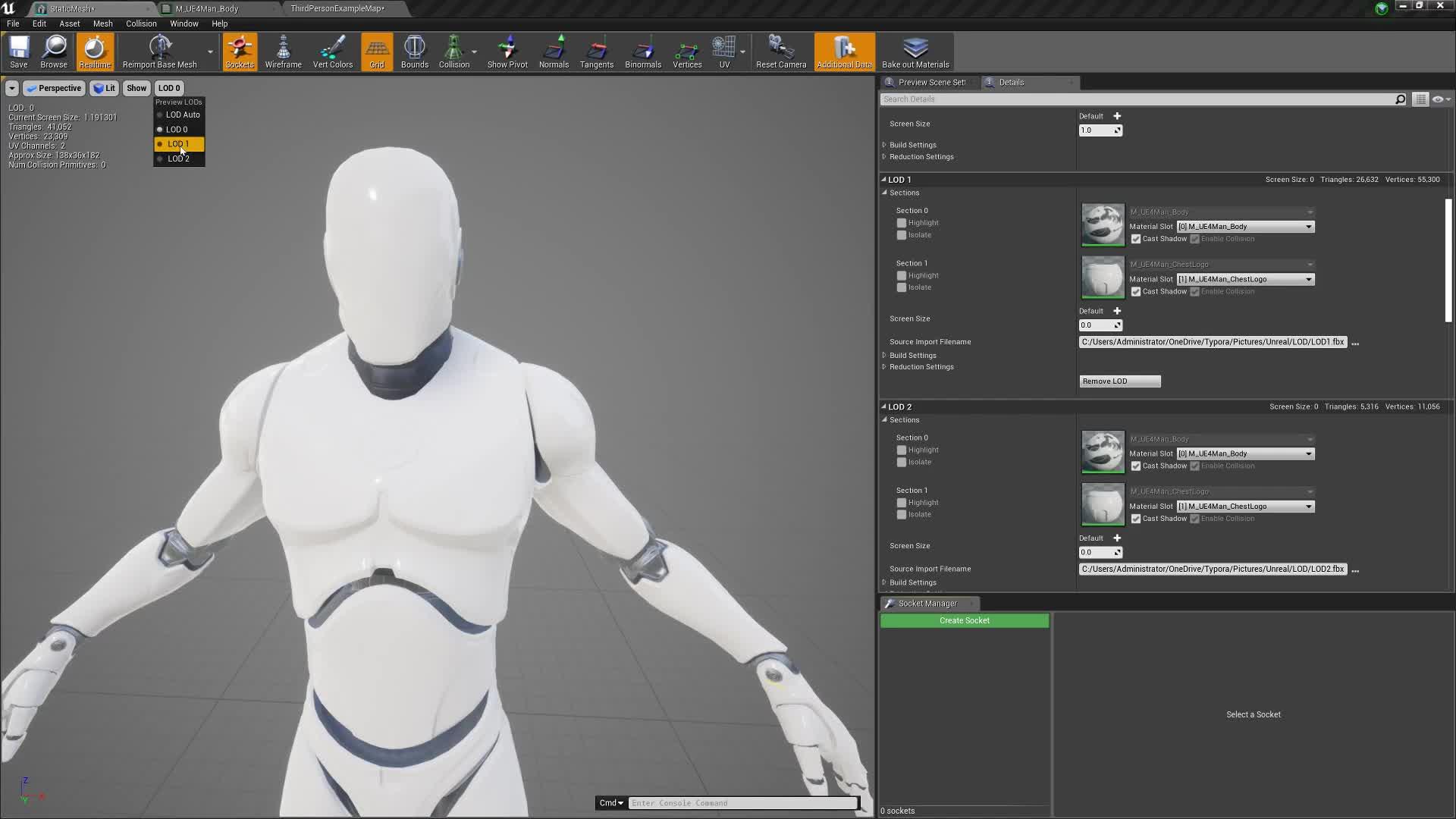This screenshot has height=819, width=1456.
Task: Click the Create Socket button
Action: coord(964,620)
